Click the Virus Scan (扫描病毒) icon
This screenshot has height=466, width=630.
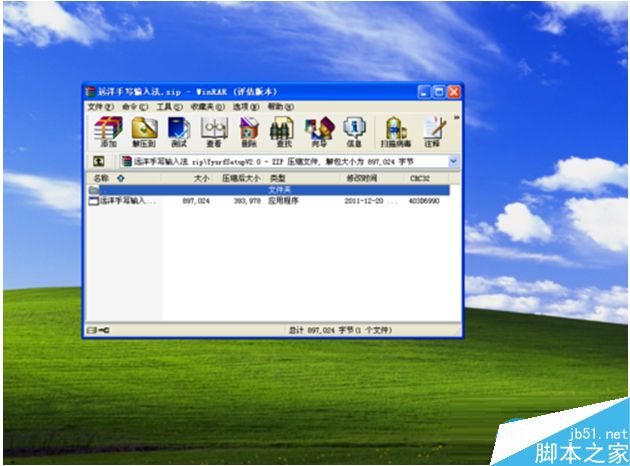pos(396,132)
